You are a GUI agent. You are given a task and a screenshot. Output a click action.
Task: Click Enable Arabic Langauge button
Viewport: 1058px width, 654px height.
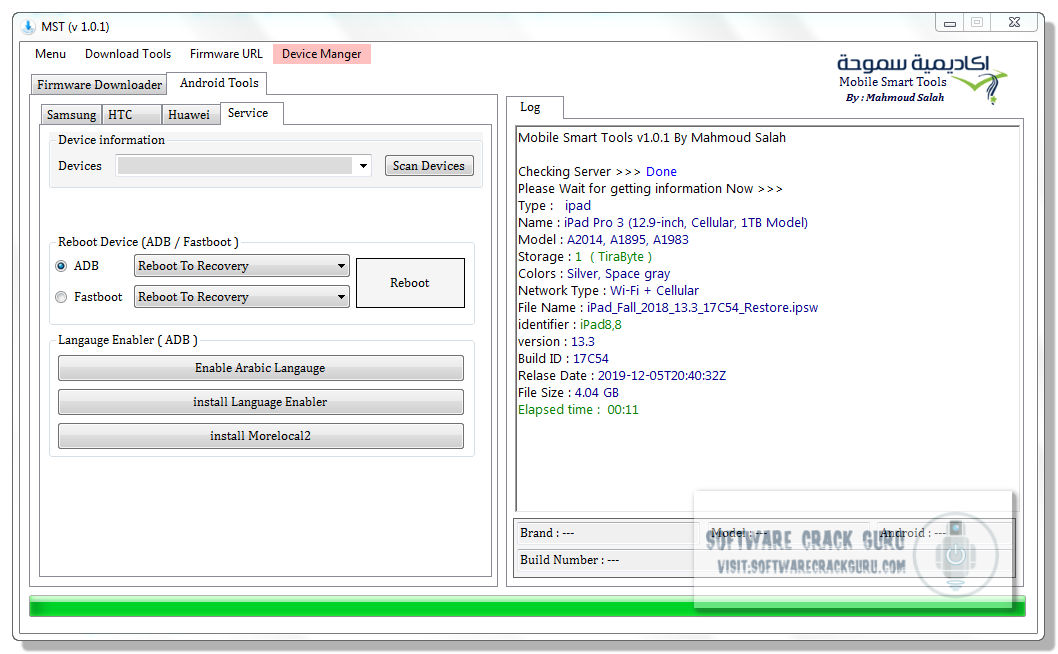[260, 368]
